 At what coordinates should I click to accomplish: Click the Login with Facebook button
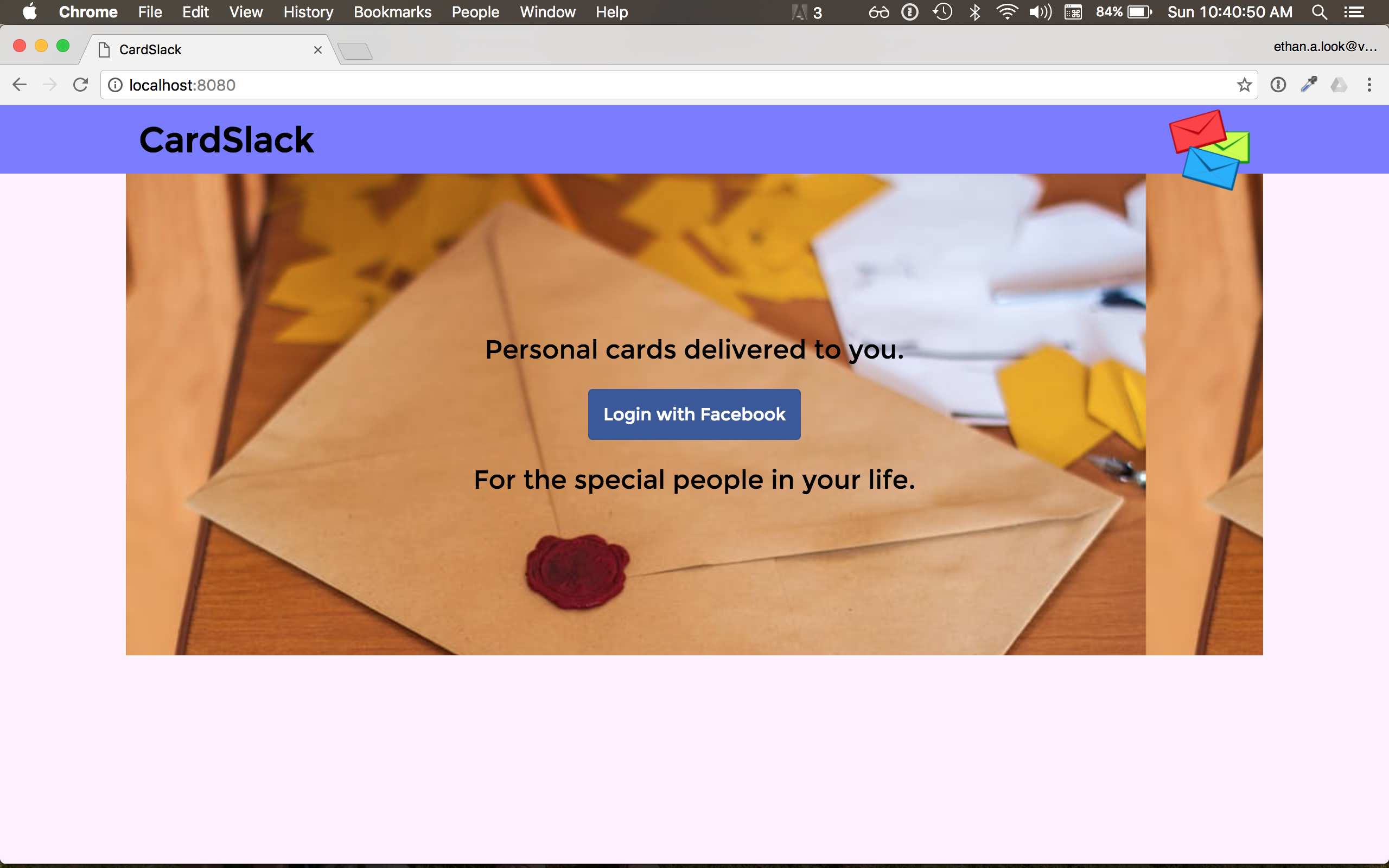tap(694, 414)
